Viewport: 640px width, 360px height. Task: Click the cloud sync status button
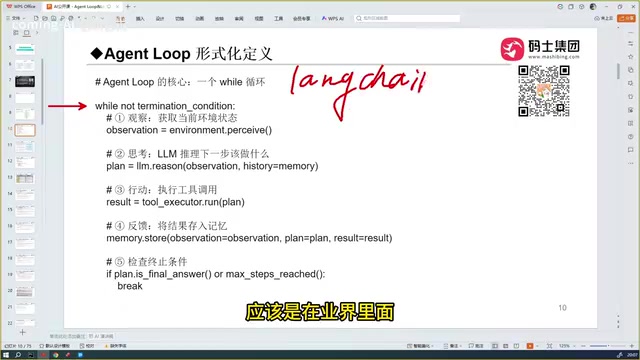point(604,18)
